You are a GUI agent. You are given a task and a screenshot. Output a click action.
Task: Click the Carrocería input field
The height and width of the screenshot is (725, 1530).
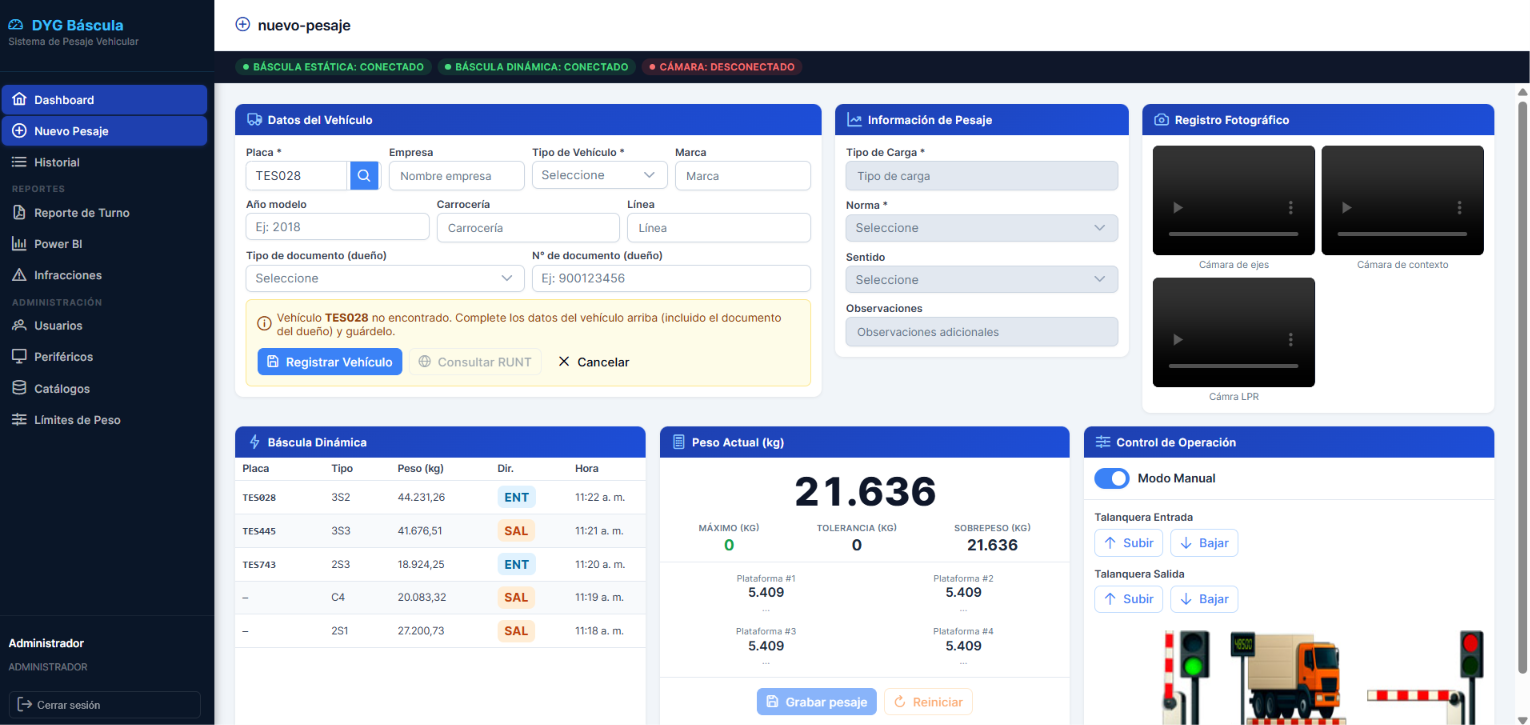[x=528, y=227]
